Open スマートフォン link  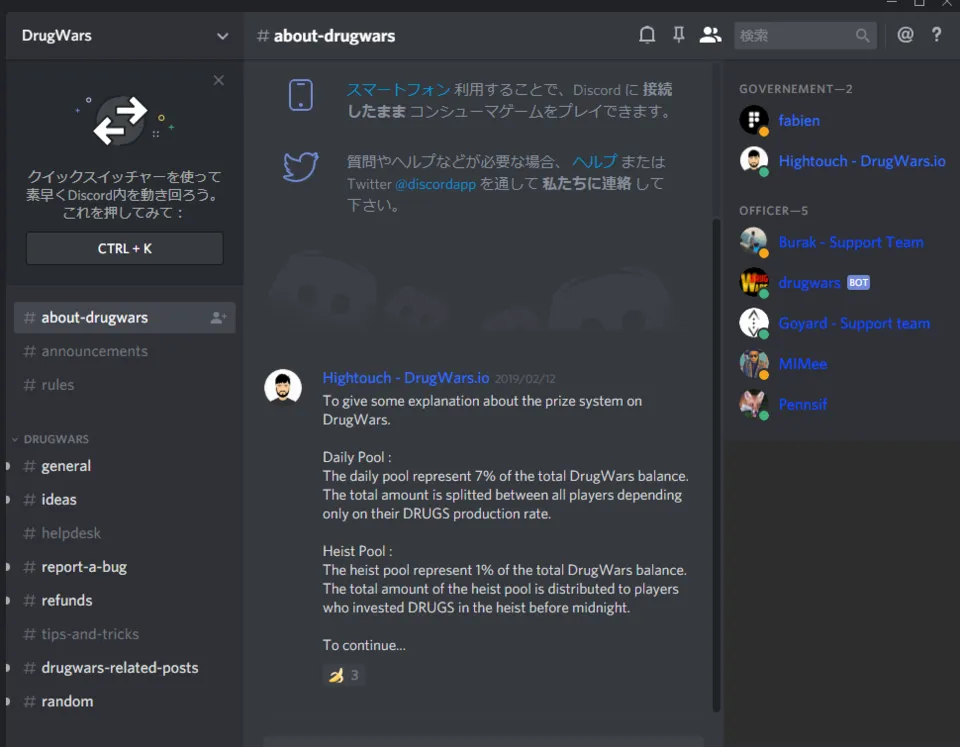(399, 89)
